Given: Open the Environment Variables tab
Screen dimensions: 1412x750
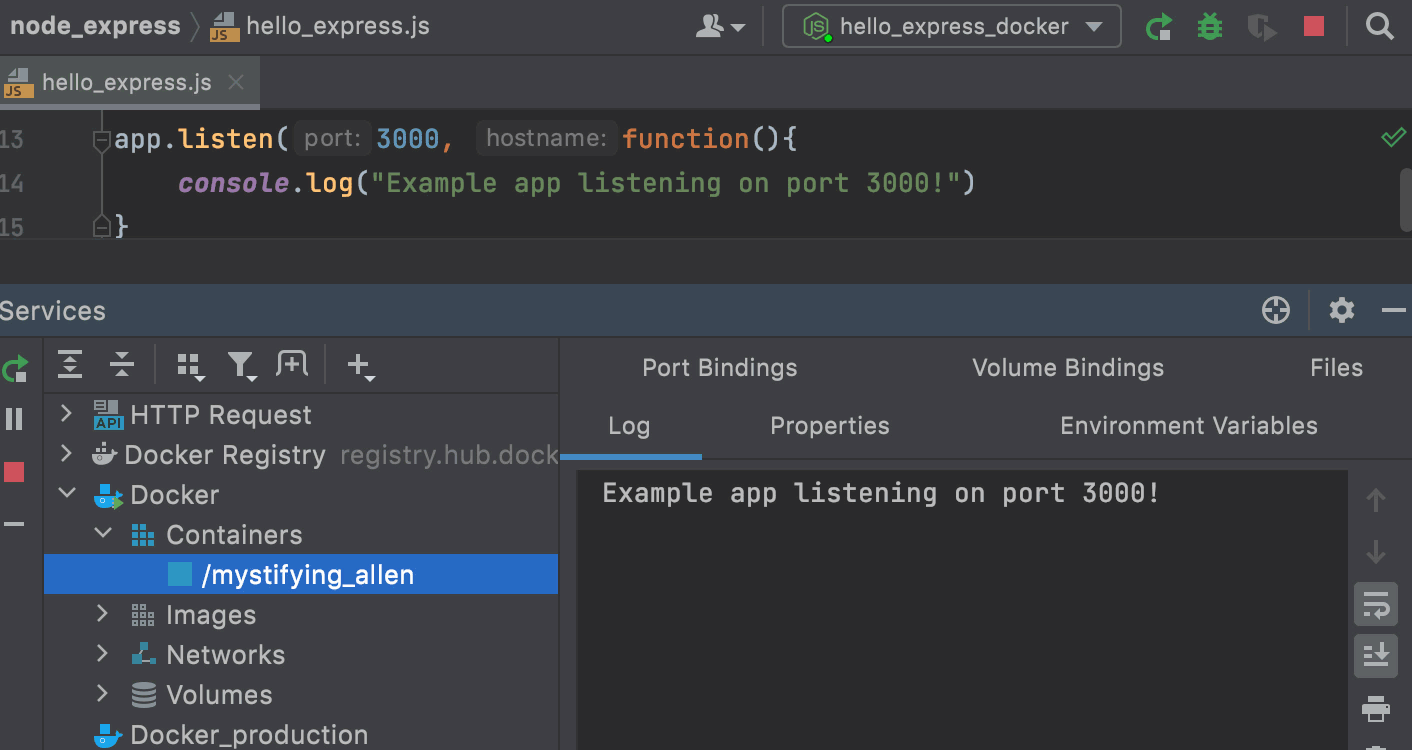Looking at the screenshot, I should click(x=1188, y=426).
